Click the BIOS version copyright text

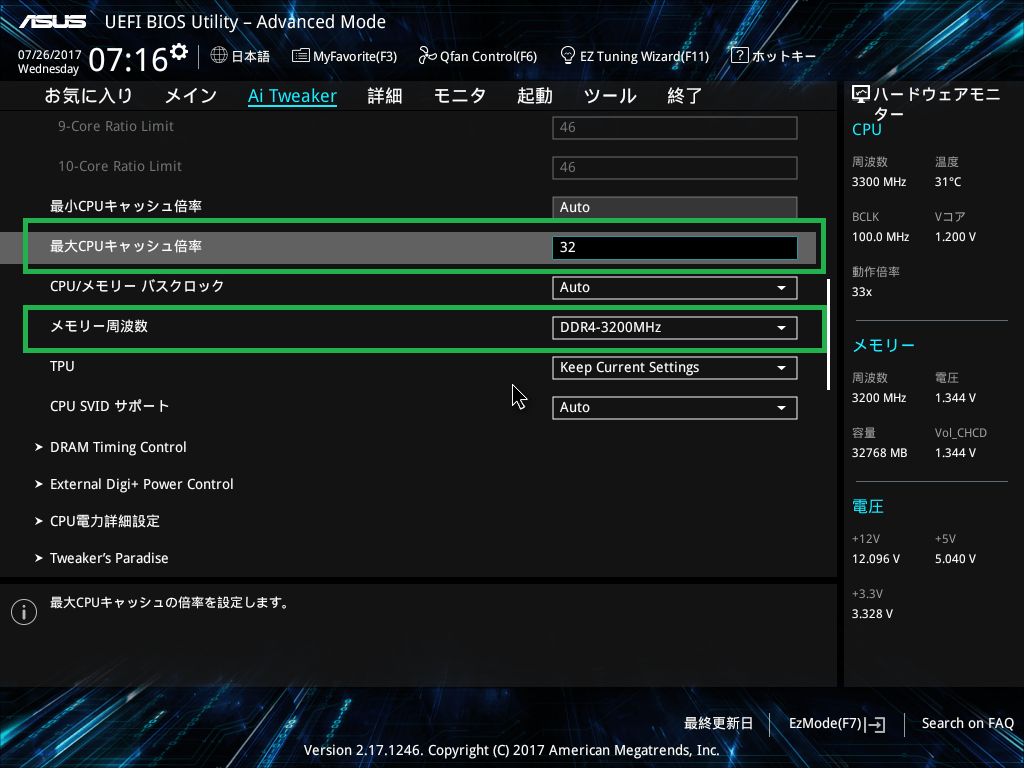click(512, 750)
